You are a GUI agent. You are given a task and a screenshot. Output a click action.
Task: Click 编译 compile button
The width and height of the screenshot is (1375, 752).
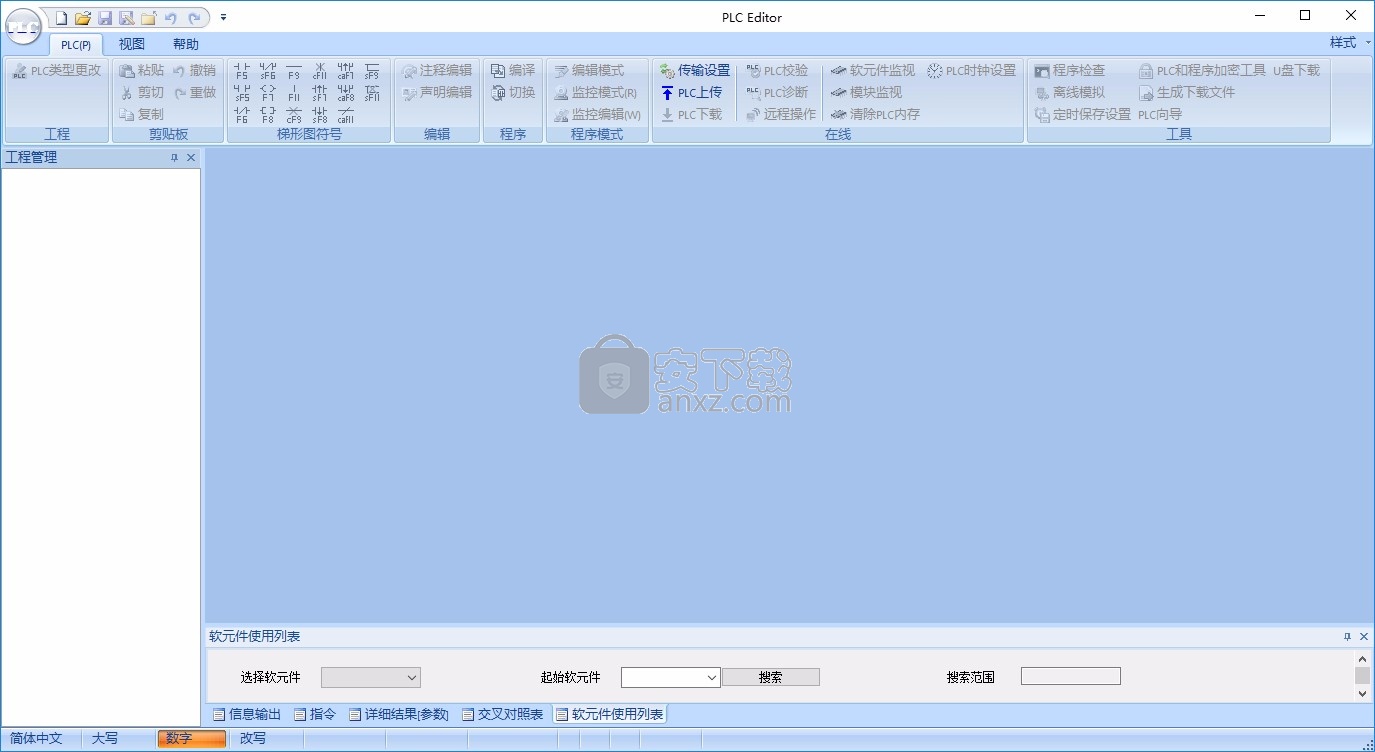pos(513,70)
